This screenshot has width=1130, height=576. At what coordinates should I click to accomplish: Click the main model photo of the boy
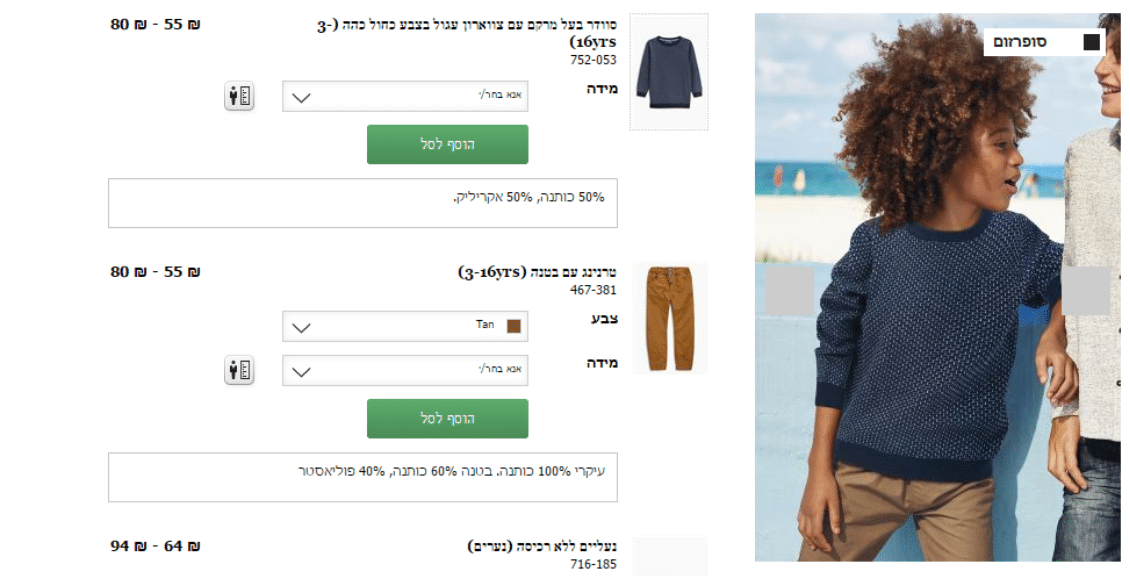point(938,287)
